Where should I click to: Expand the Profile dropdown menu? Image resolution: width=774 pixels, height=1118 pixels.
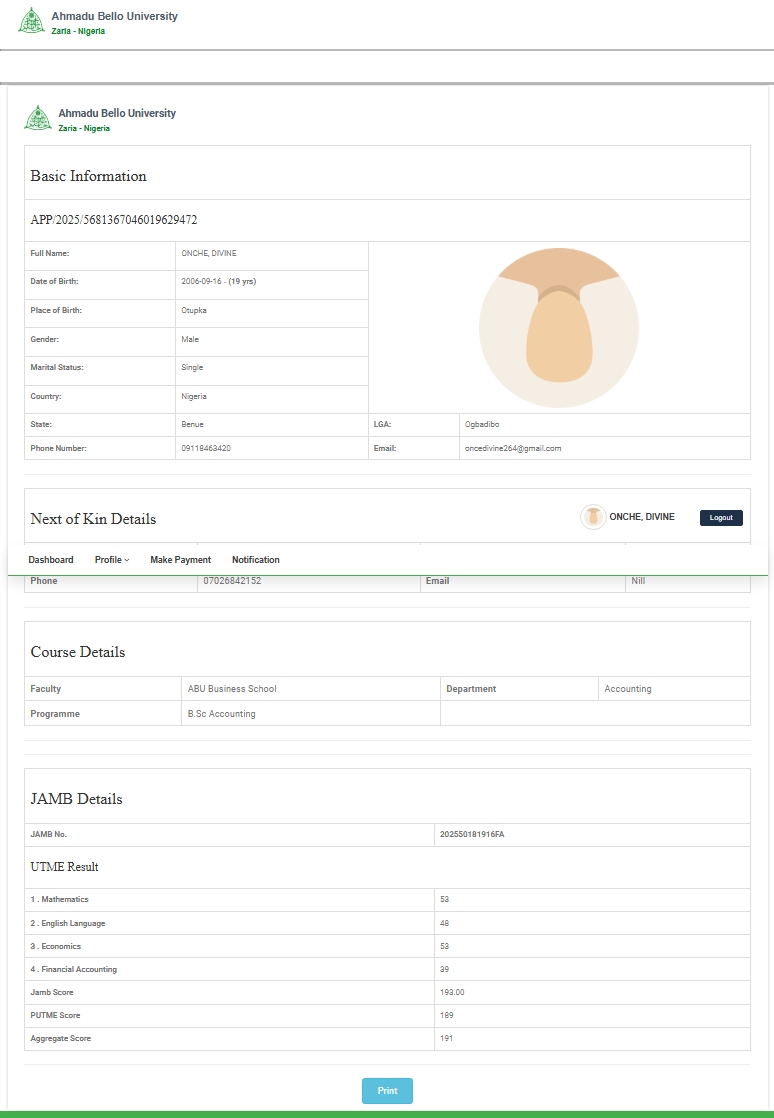[112, 560]
